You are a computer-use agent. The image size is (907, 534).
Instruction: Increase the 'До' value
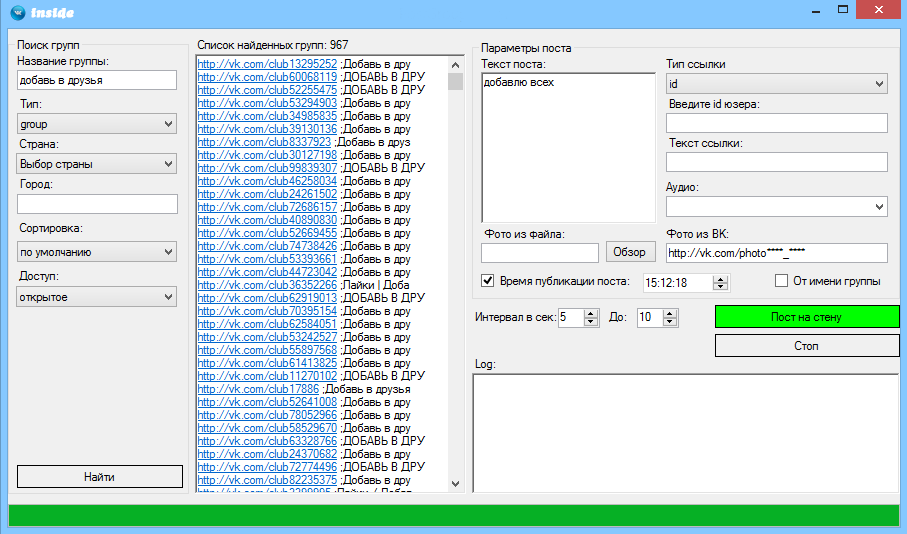point(670,313)
